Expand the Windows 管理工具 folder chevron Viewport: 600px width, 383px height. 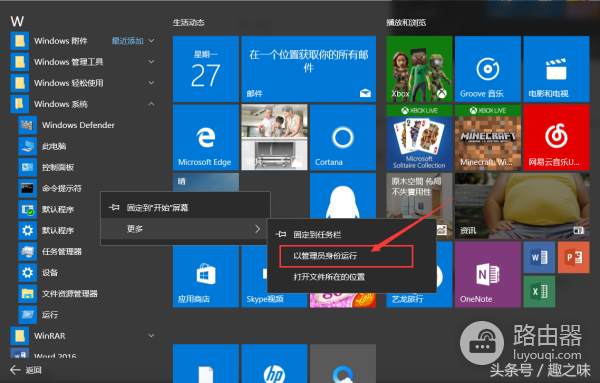tap(152, 62)
